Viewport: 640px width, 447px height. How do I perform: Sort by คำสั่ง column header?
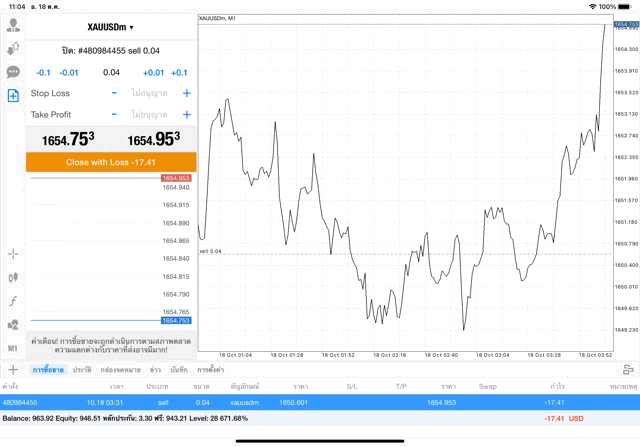pos(10,386)
